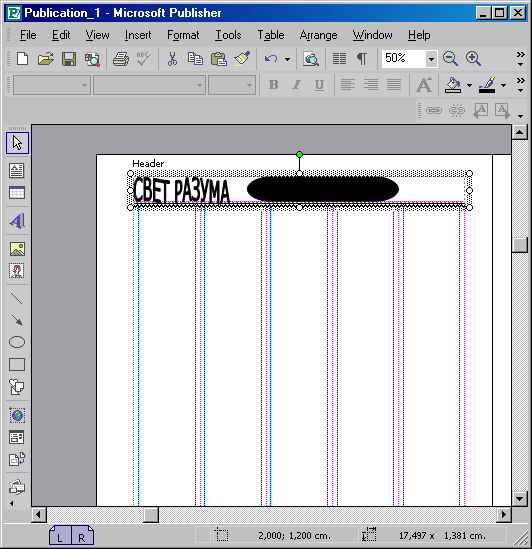
Task: Click the Save floppy disk button
Action: [x=69, y=58]
